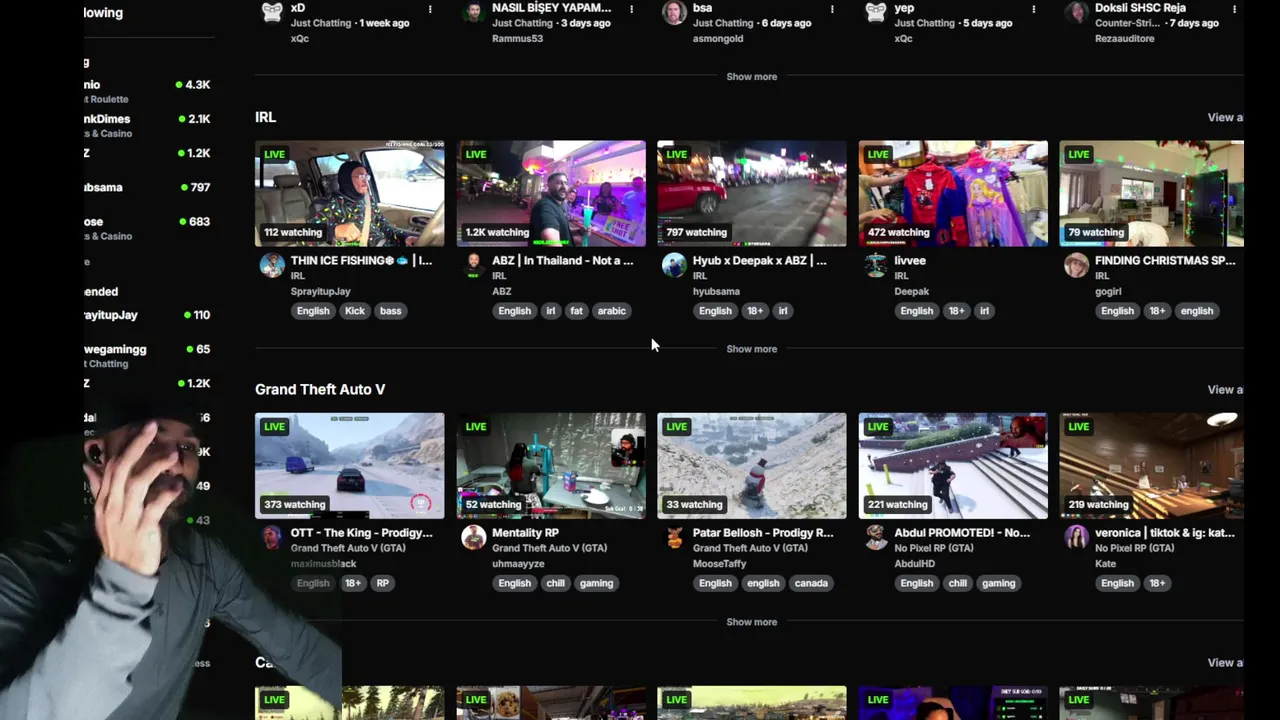Filter by the canada tag under MooseTaffy
This screenshot has height=720, width=1280.
(811, 583)
